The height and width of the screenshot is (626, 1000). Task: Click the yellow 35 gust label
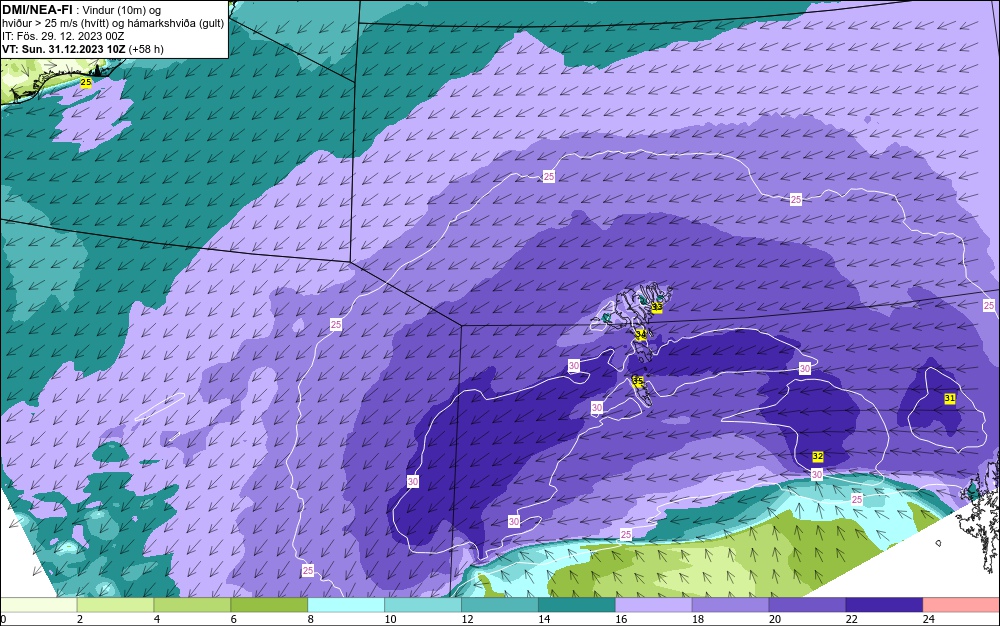[x=638, y=381]
